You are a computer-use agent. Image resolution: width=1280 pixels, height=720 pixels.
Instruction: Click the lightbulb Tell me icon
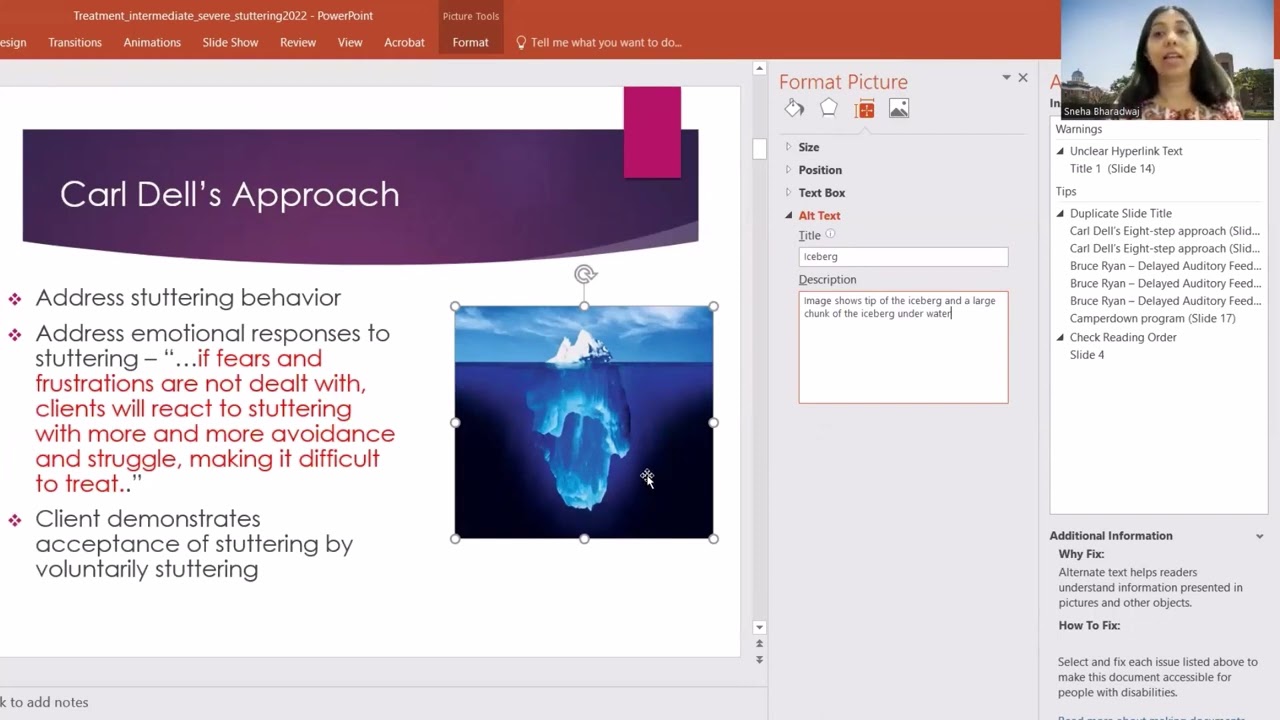tap(521, 43)
